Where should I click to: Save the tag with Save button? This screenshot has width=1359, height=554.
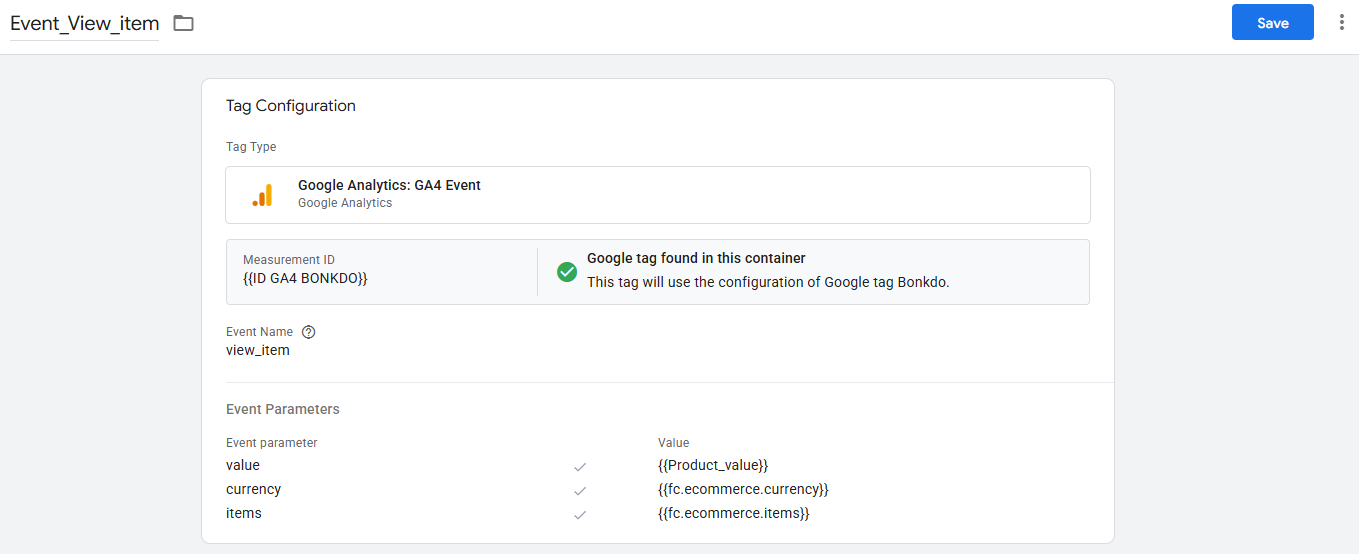point(1272,23)
